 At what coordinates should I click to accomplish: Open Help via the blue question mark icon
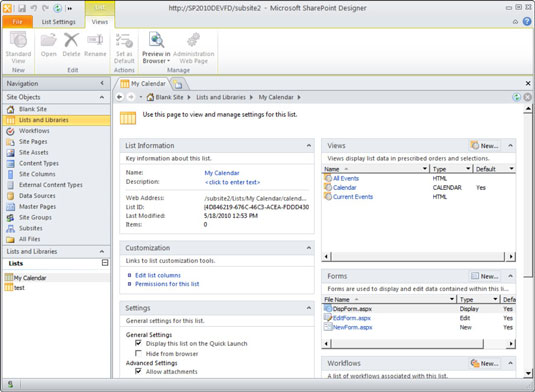click(x=527, y=21)
